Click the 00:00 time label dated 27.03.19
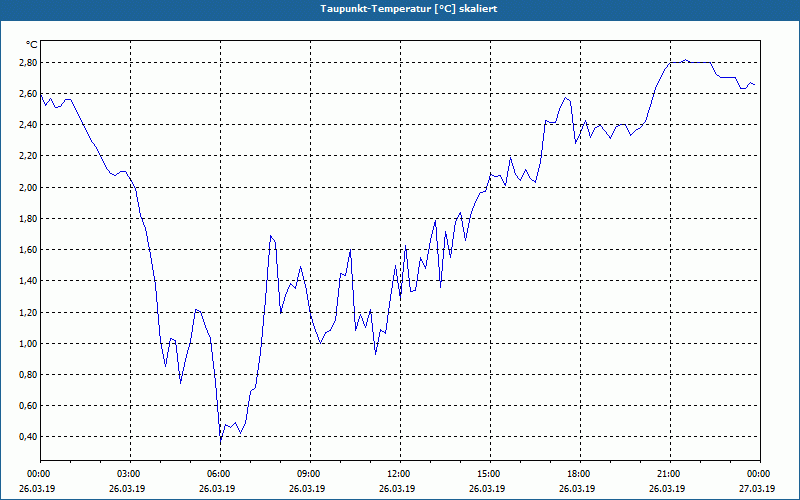The height and width of the screenshot is (500, 800). coord(759,474)
